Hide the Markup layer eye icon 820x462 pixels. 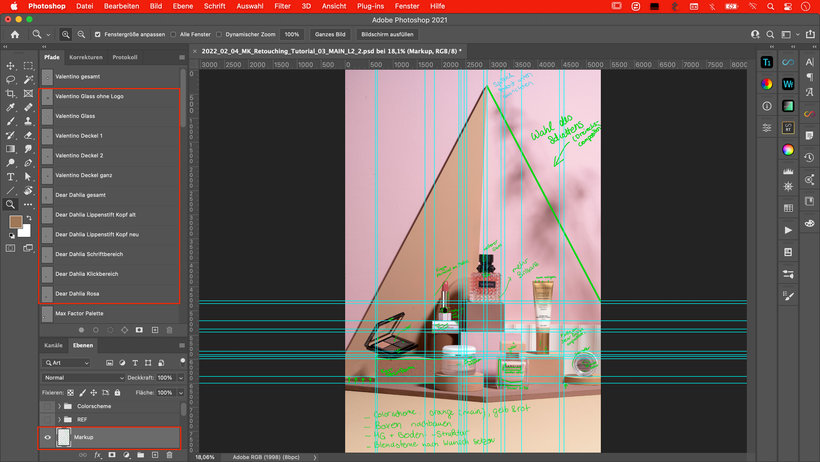pyautogui.click(x=48, y=437)
